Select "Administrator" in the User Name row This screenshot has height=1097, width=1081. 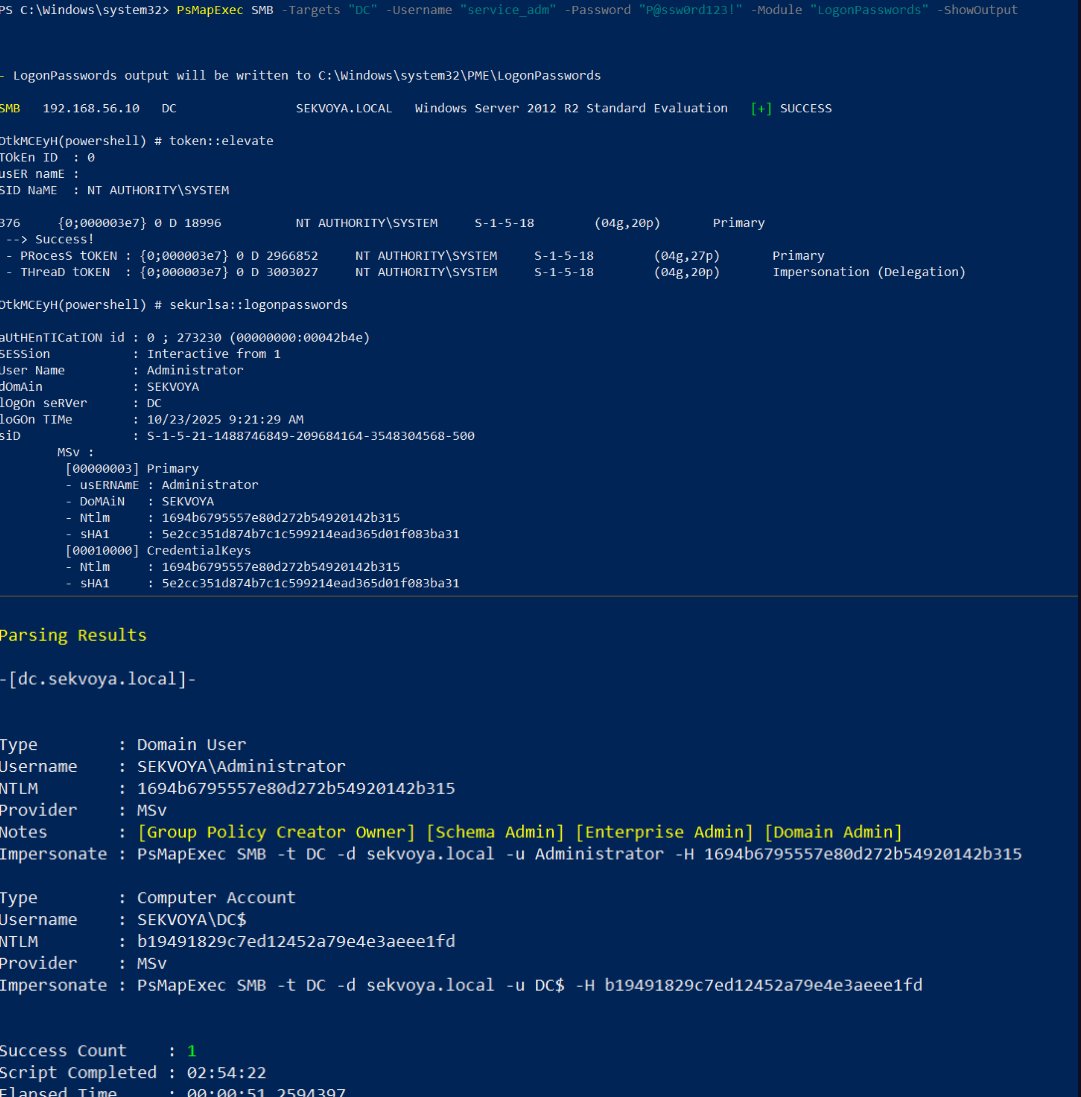[x=195, y=371]
